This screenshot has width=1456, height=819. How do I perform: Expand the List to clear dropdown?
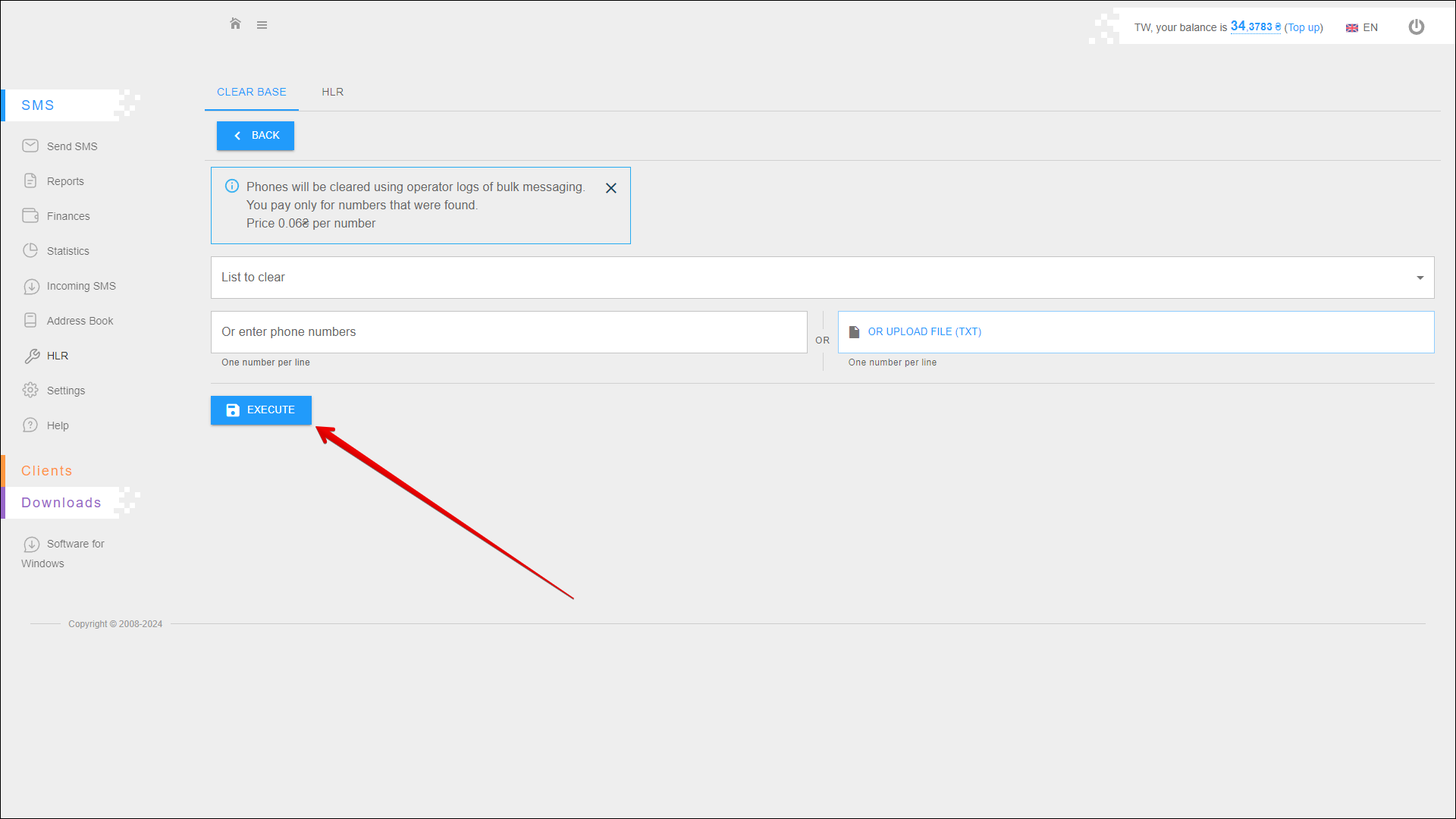[822, 278]
